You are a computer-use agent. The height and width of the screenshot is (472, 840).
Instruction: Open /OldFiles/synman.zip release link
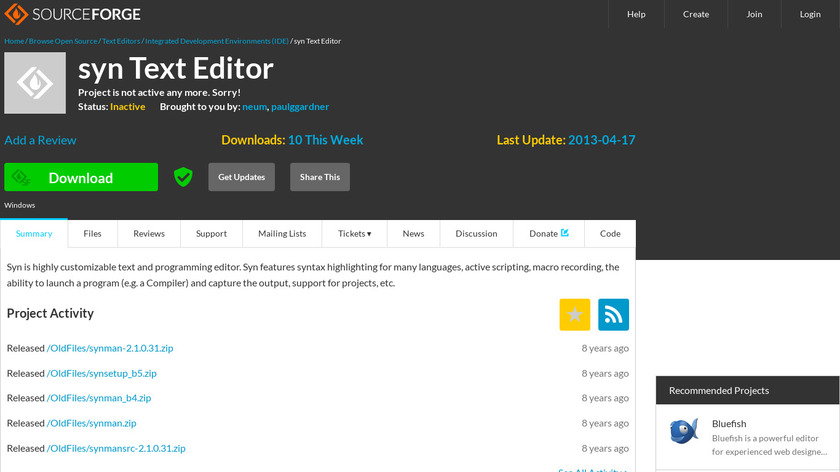click(x=92, y=423)
